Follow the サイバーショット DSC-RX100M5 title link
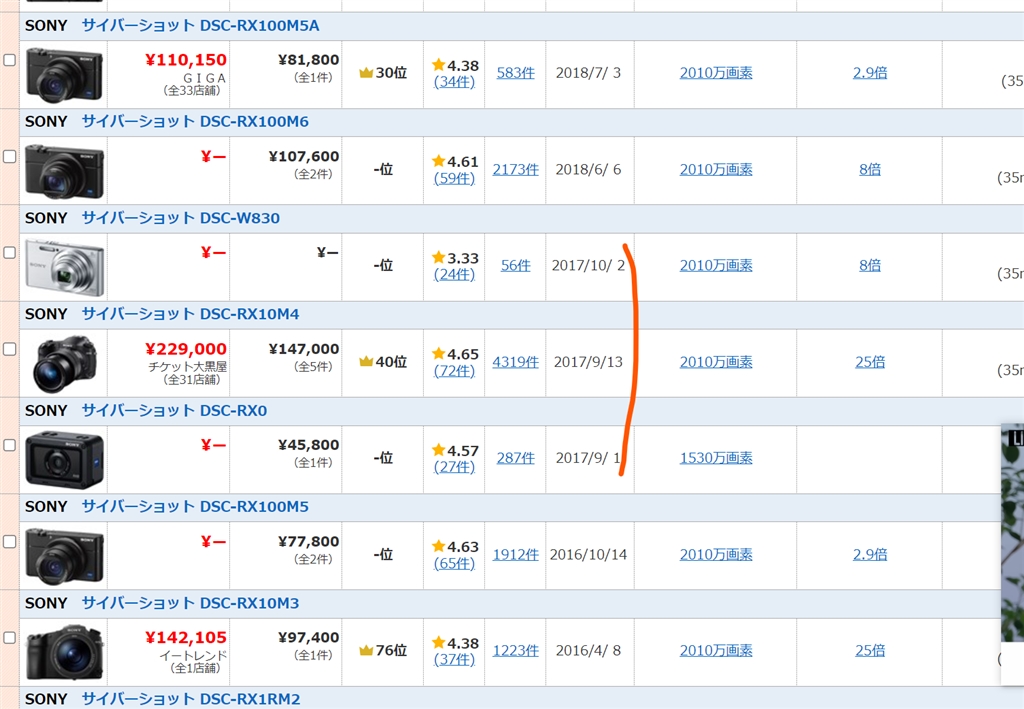 point(195,507)
